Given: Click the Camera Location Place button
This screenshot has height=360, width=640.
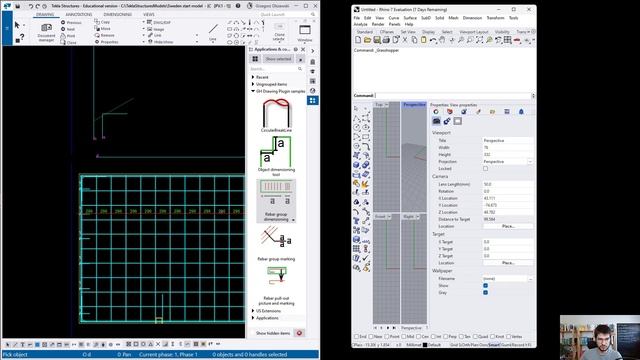Looking at the screenshot, I should pos(508,226).
